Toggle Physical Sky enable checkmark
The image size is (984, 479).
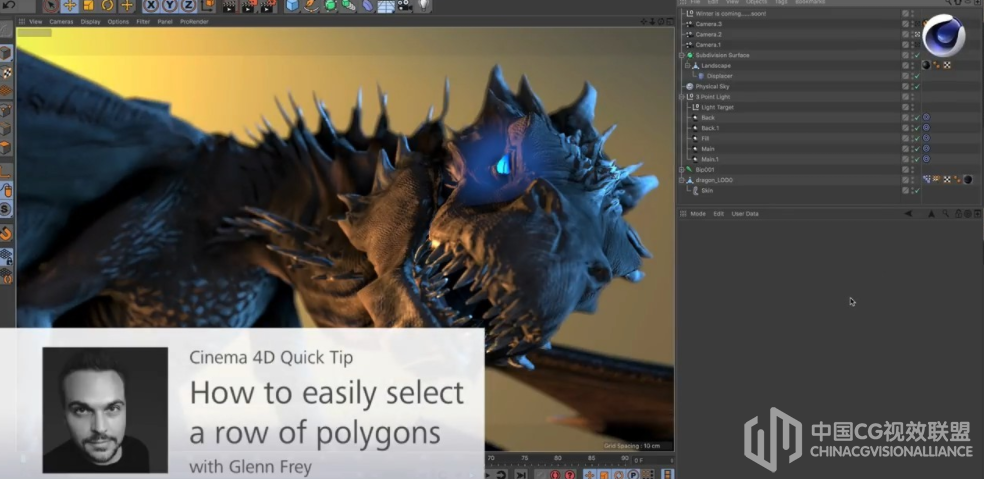pos(917,87)
